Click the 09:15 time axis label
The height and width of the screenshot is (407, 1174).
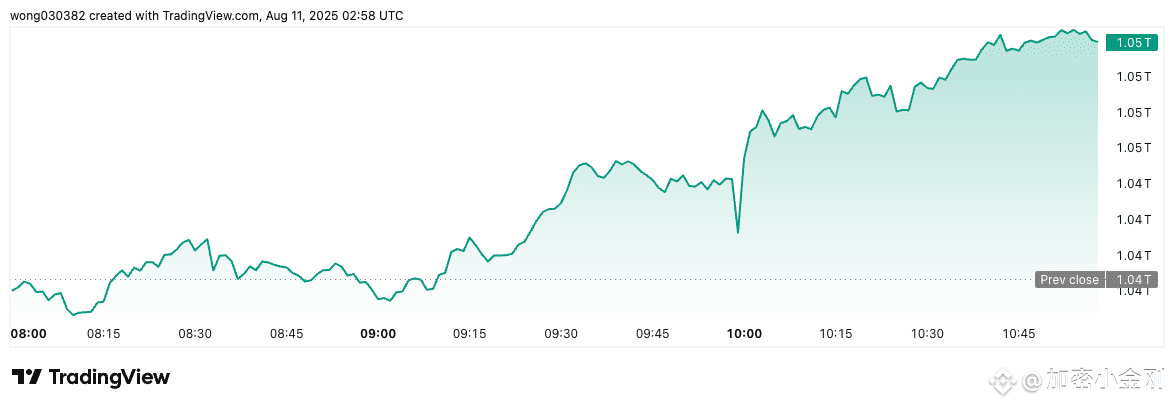pyautogui.click(x=469, y=334)
